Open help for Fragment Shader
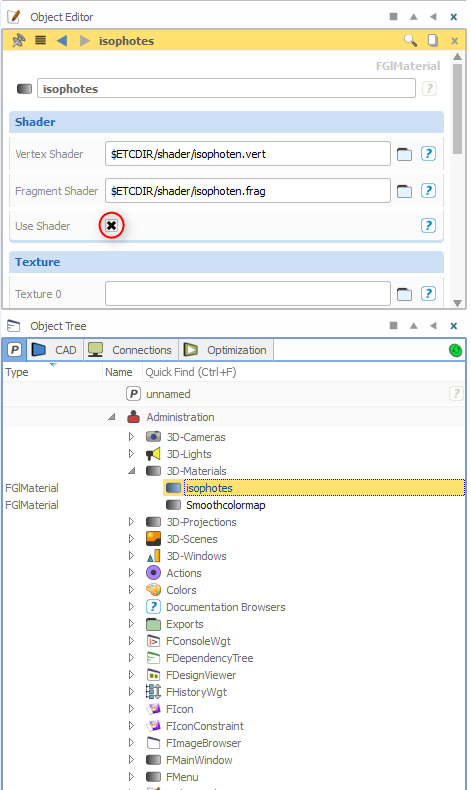 click(x=428, y=190)
